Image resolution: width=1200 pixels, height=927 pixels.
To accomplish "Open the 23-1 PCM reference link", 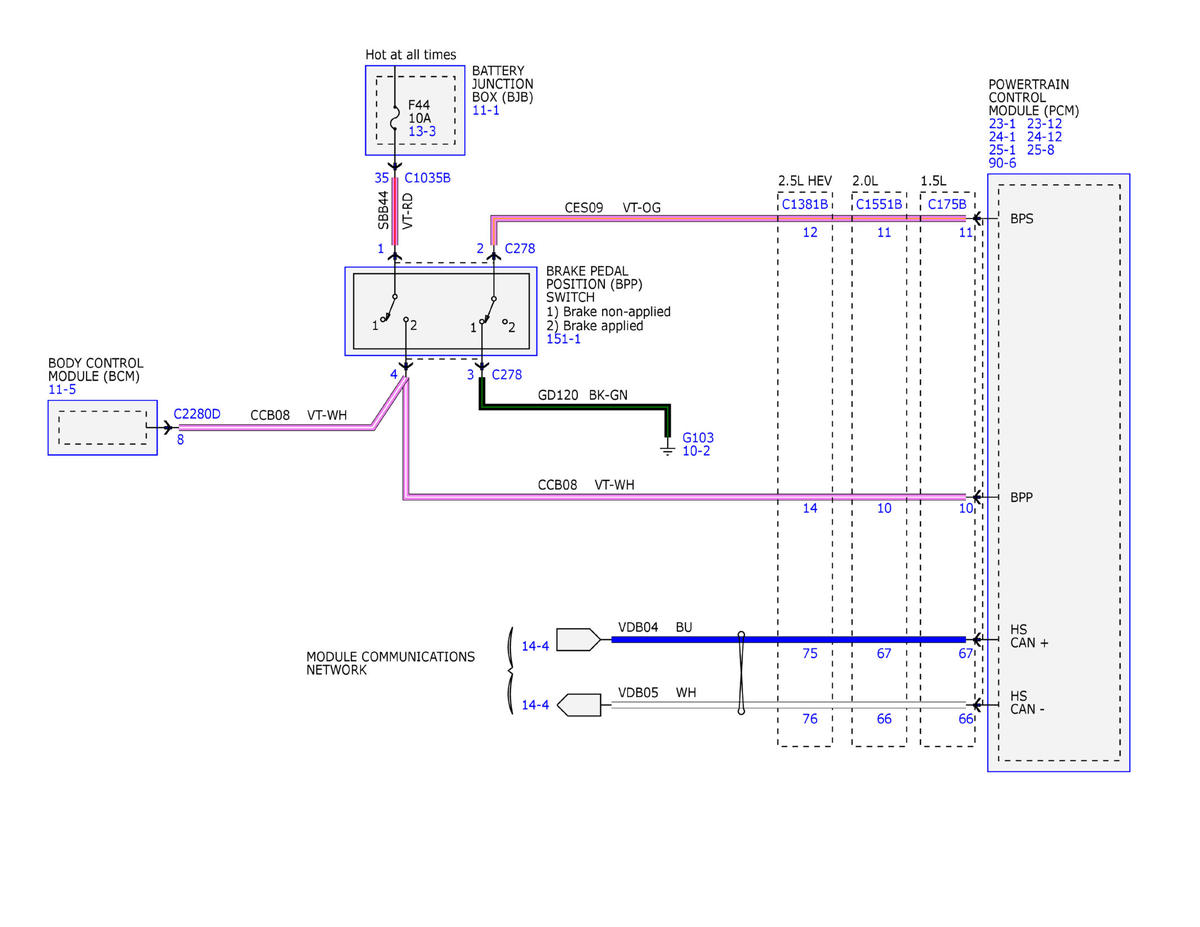I will (1002, 124).
